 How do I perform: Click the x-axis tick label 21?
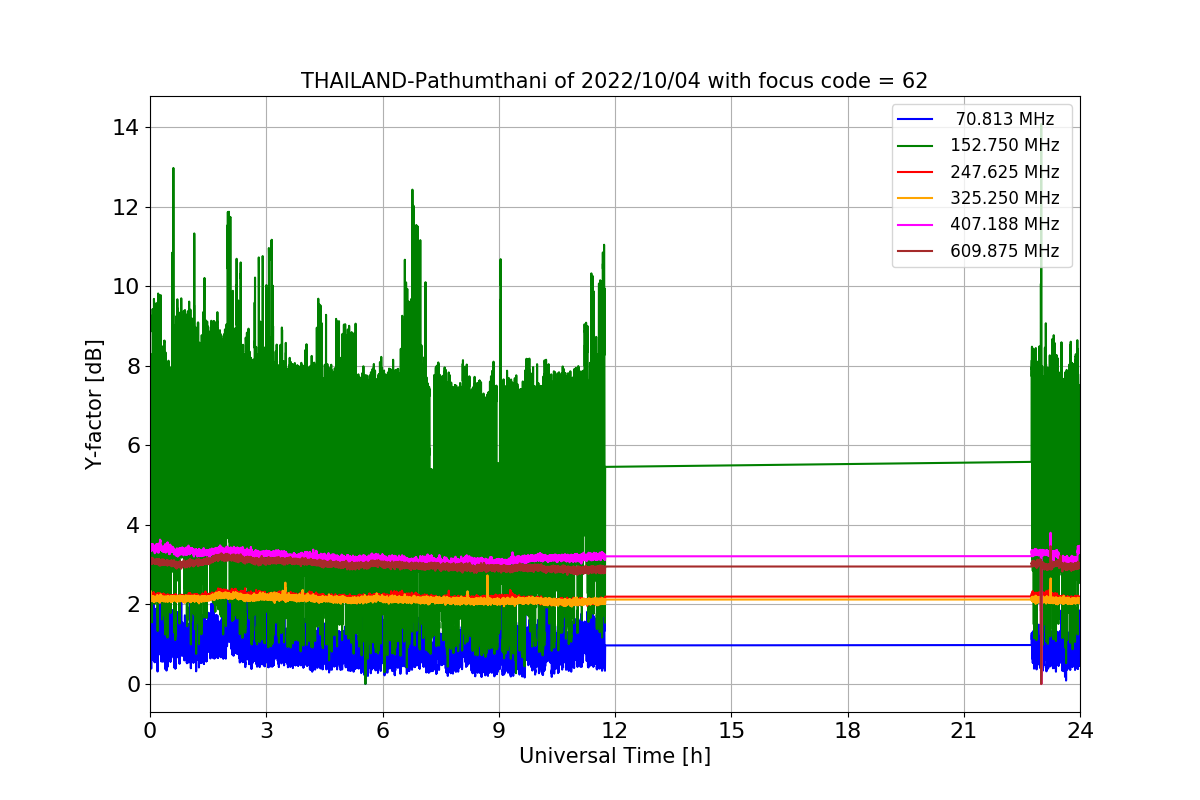[964, 730]
